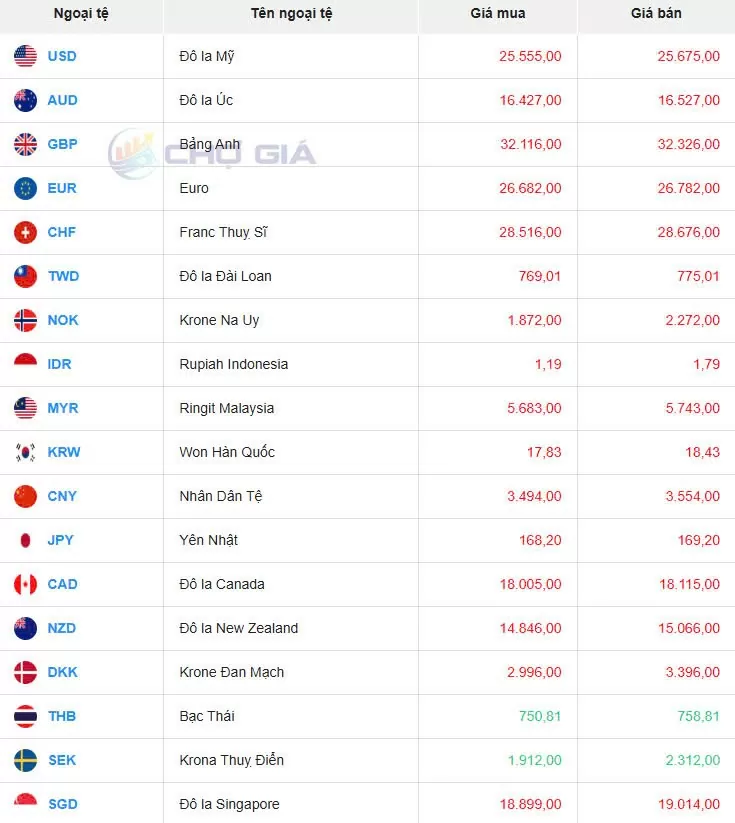Click the United States flag icon

point(25,56)
